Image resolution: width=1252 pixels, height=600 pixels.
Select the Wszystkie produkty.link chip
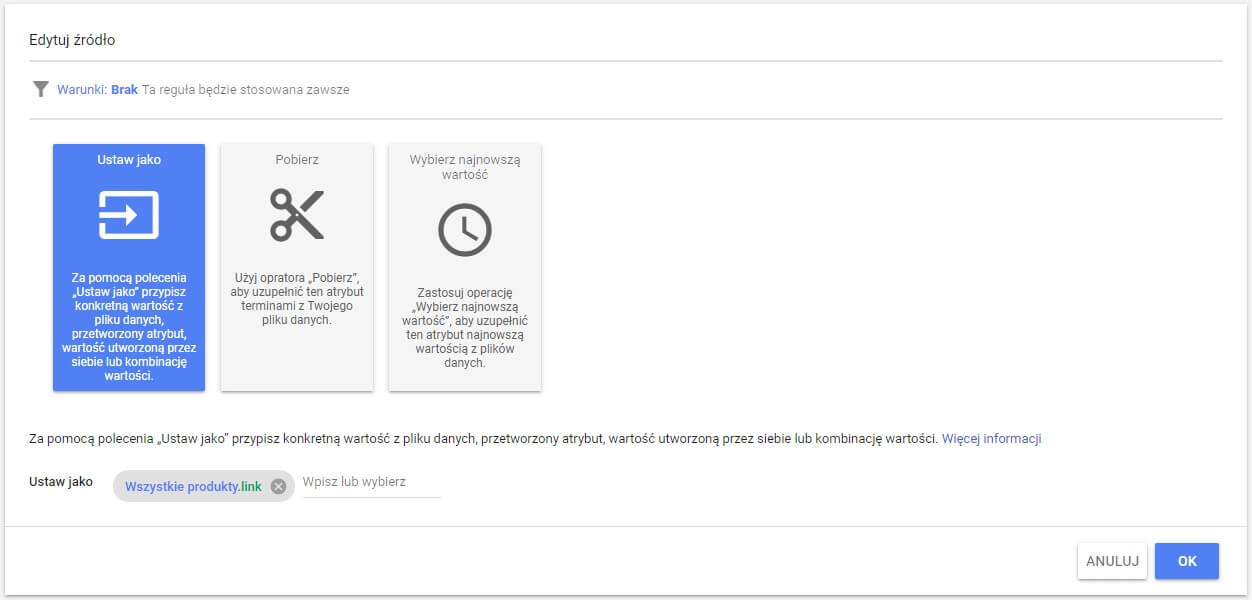[193, 486]
